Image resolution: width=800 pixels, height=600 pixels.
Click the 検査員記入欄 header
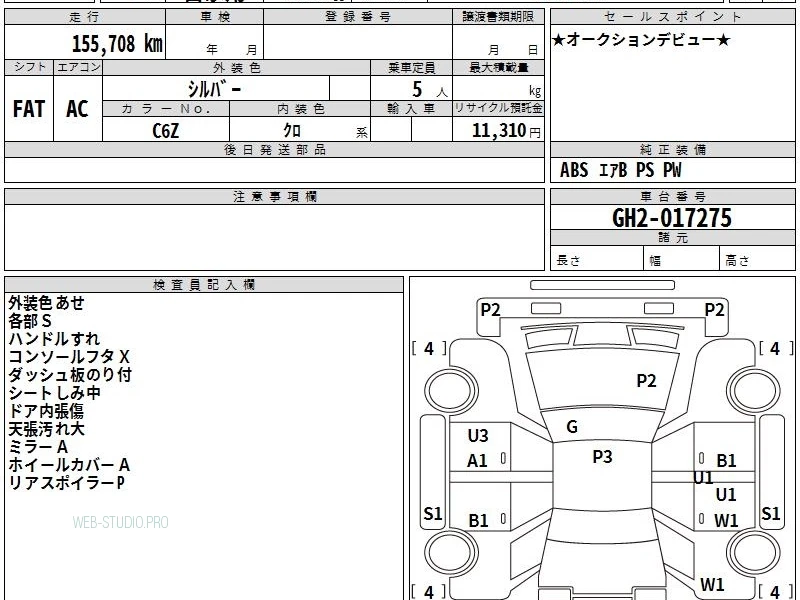point(204,285)
